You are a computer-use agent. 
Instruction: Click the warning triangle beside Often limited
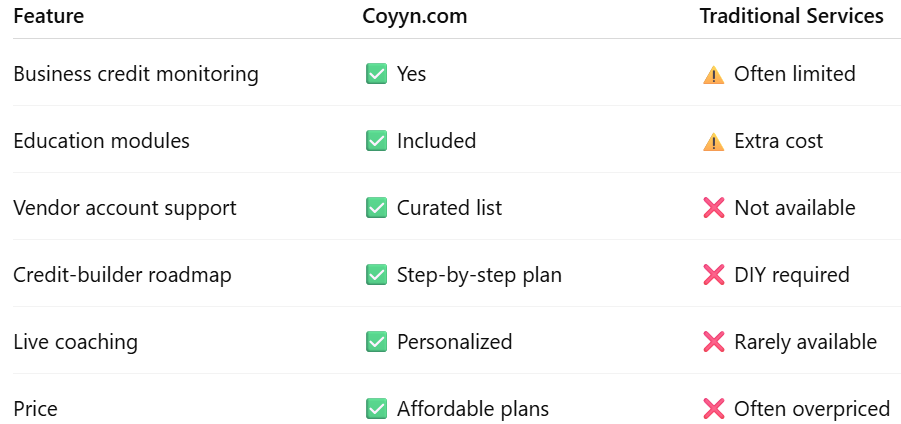(713, 75)
